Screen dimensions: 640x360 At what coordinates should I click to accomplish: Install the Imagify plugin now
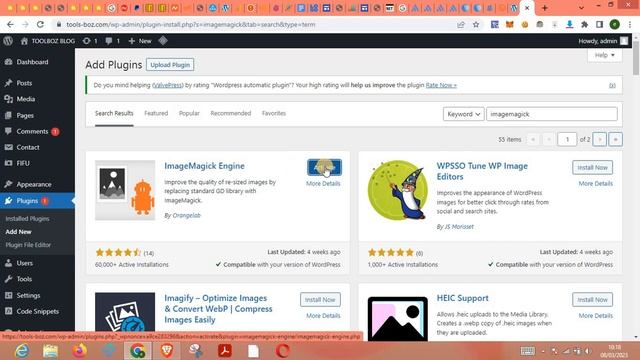point(320,300)
